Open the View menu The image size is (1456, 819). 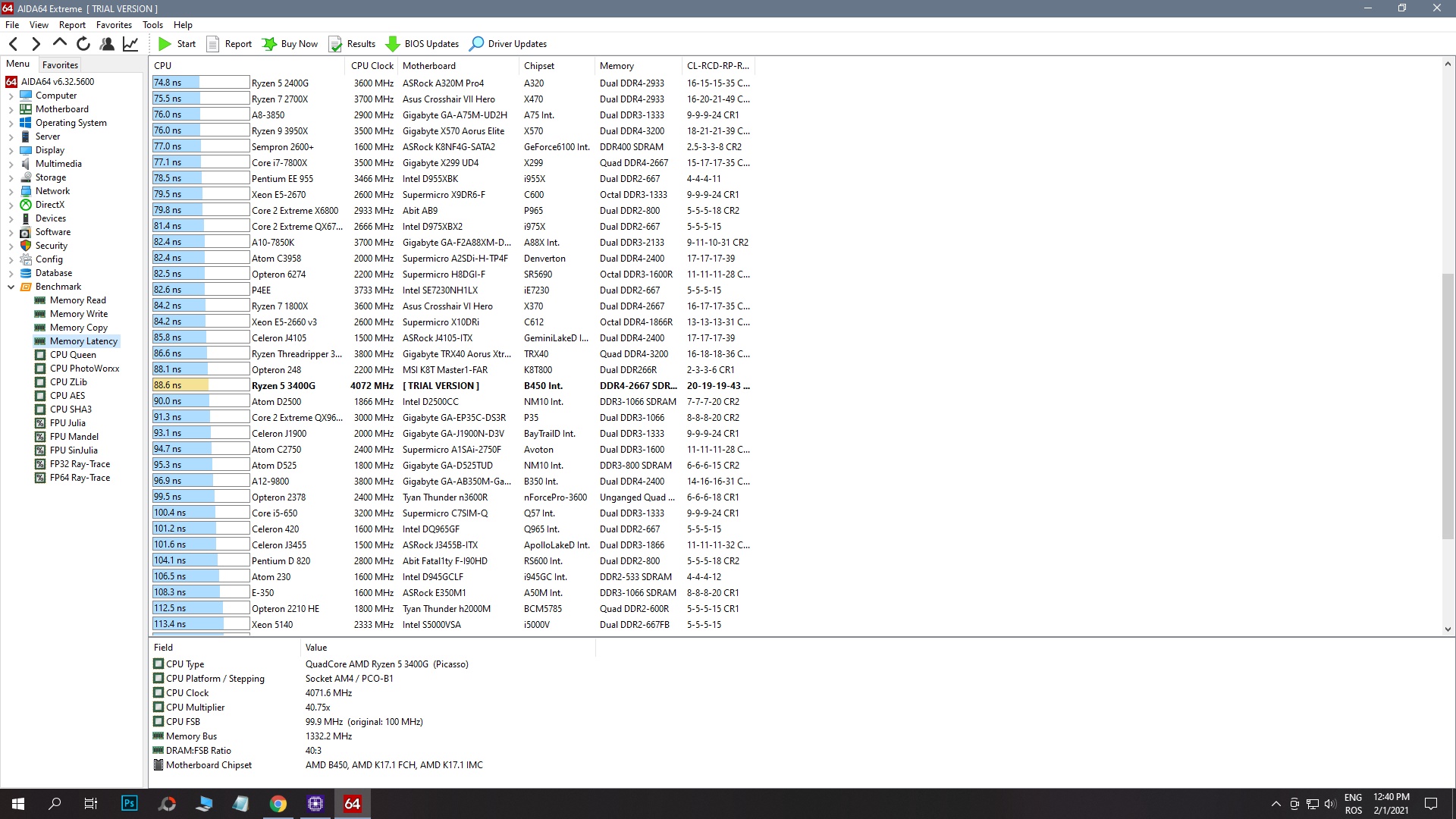click(x=39, y=25)
